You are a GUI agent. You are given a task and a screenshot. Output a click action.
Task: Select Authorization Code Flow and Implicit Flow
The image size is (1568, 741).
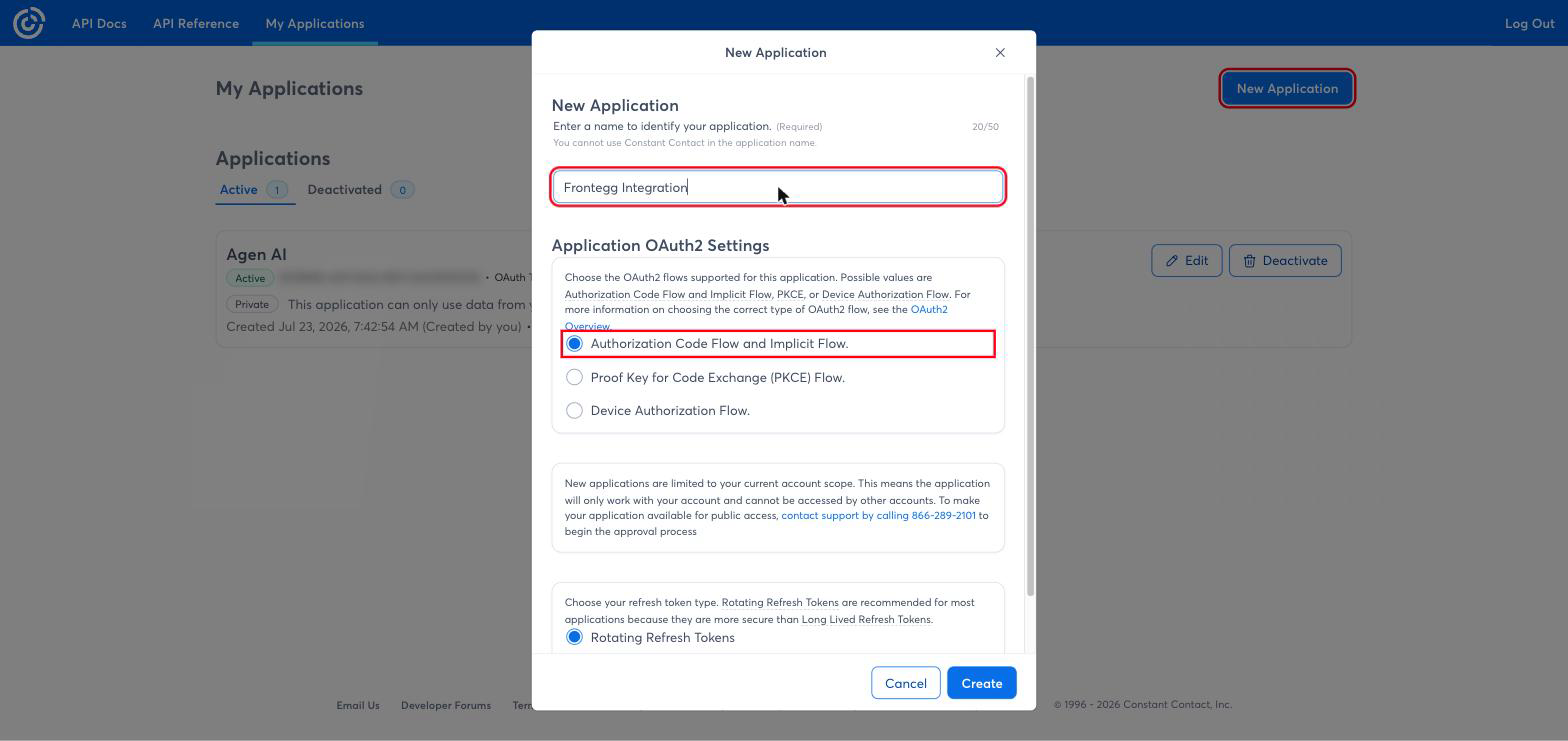pos(574,344)
